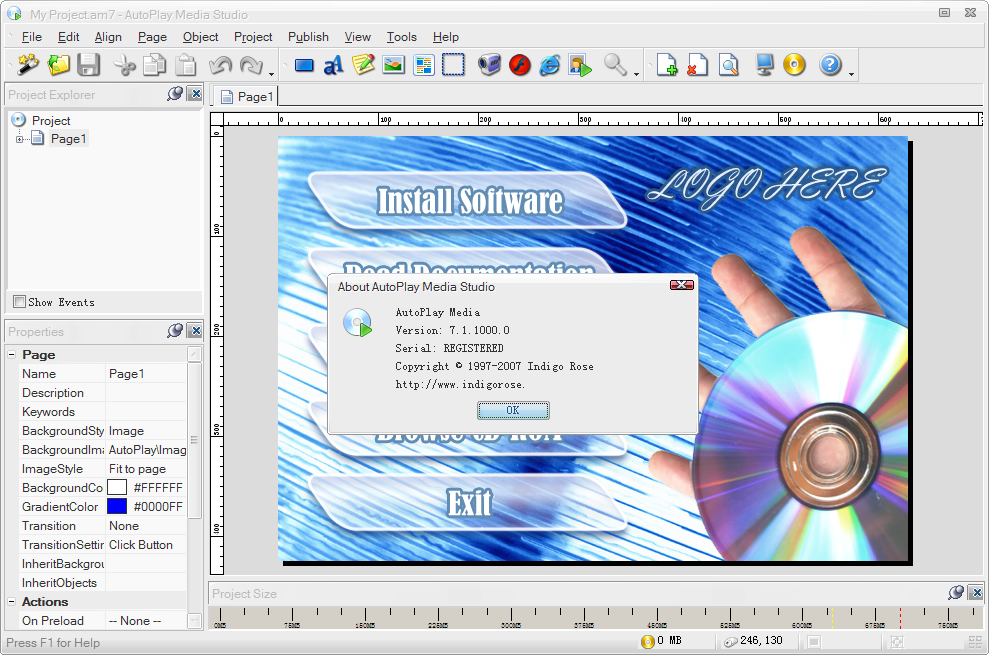Undo the last action
Screen dimensions: 989x655
pos(221,64)
